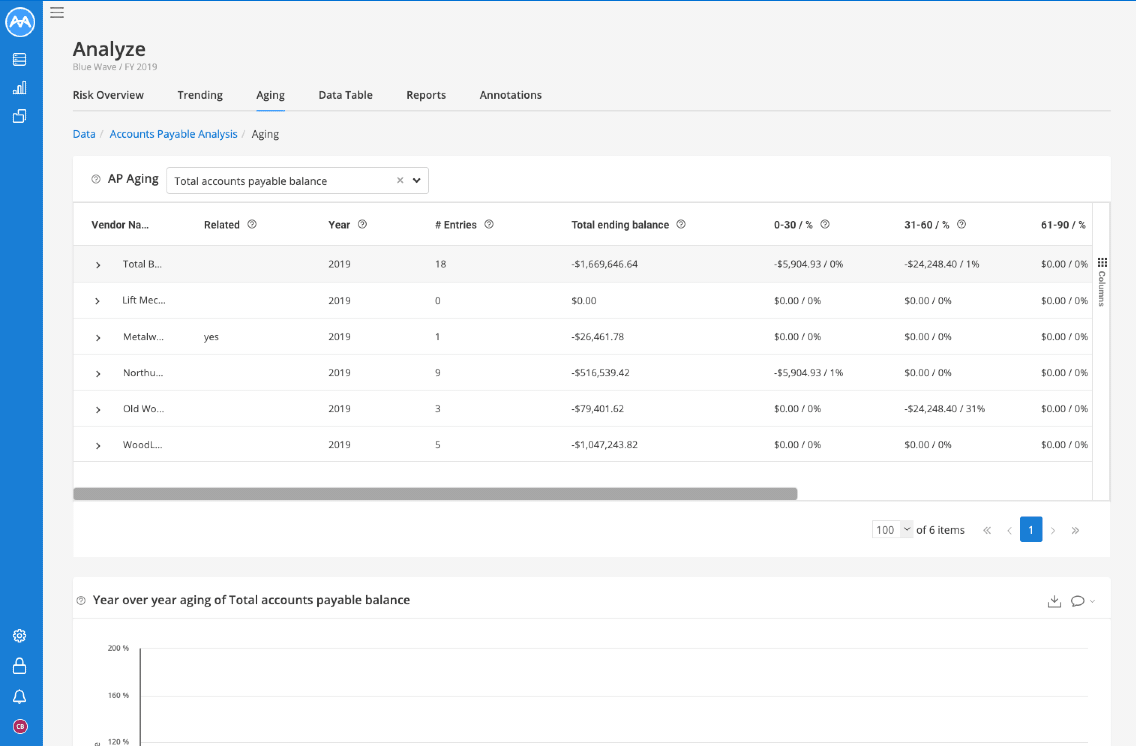
Task: Click the -$516,539.42 balance cell
Action: tap(600, 373)
